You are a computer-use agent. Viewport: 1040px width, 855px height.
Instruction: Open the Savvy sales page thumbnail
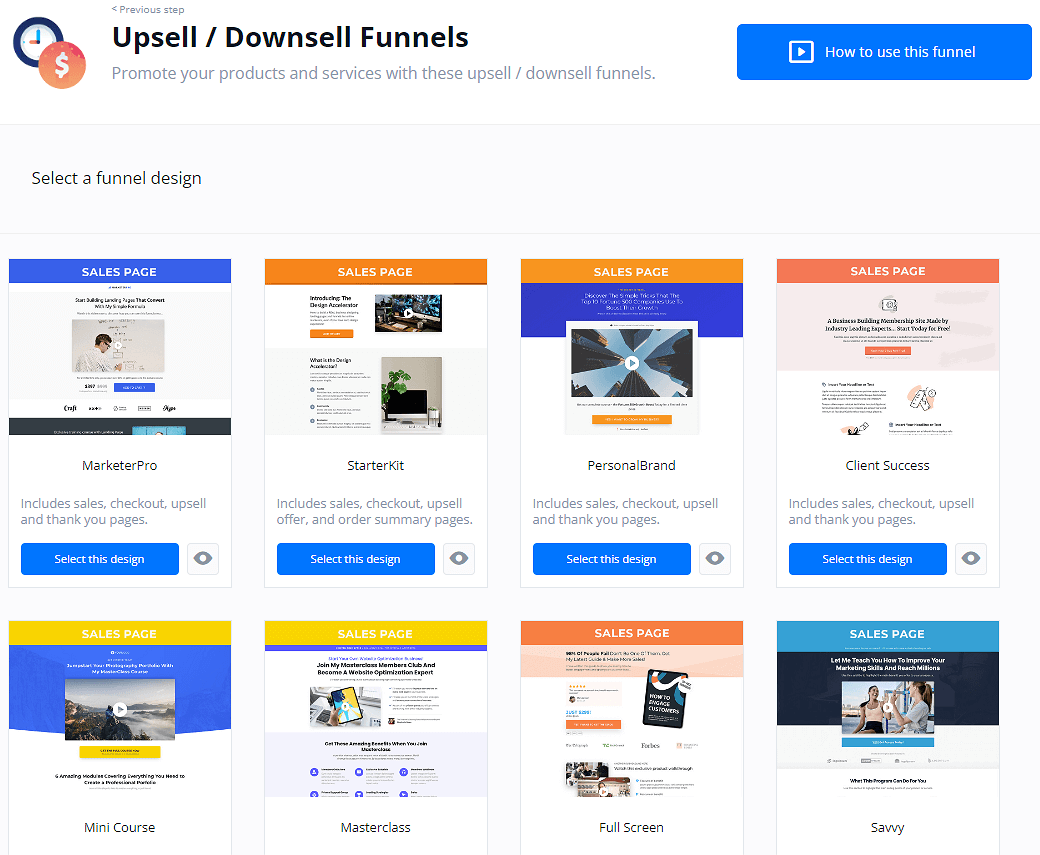pyautogui.click(x=887, y=720)
